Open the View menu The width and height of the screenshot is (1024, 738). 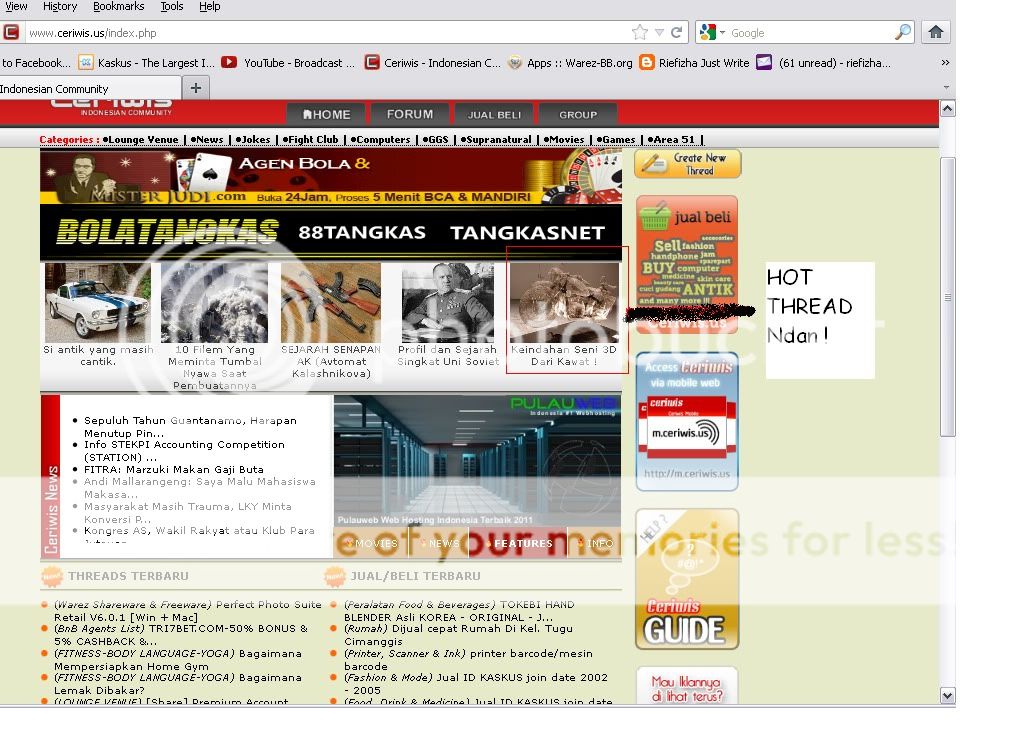click(x=16, y=7)
